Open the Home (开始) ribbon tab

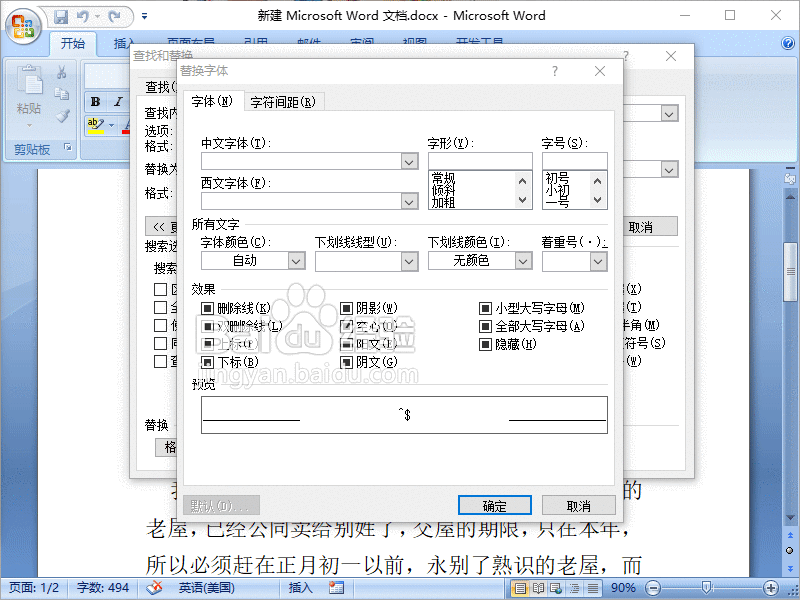tap(73, 43)
